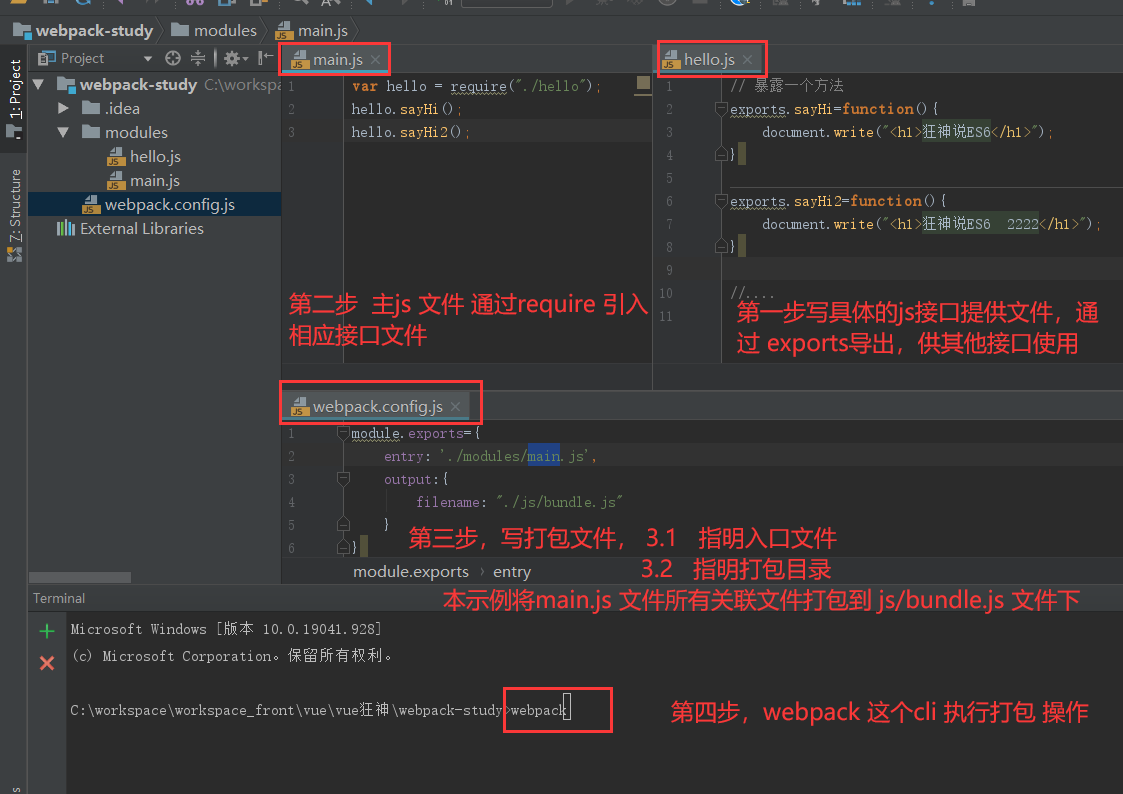Click module.exports in editor breadcrumb

pos(411,571)
